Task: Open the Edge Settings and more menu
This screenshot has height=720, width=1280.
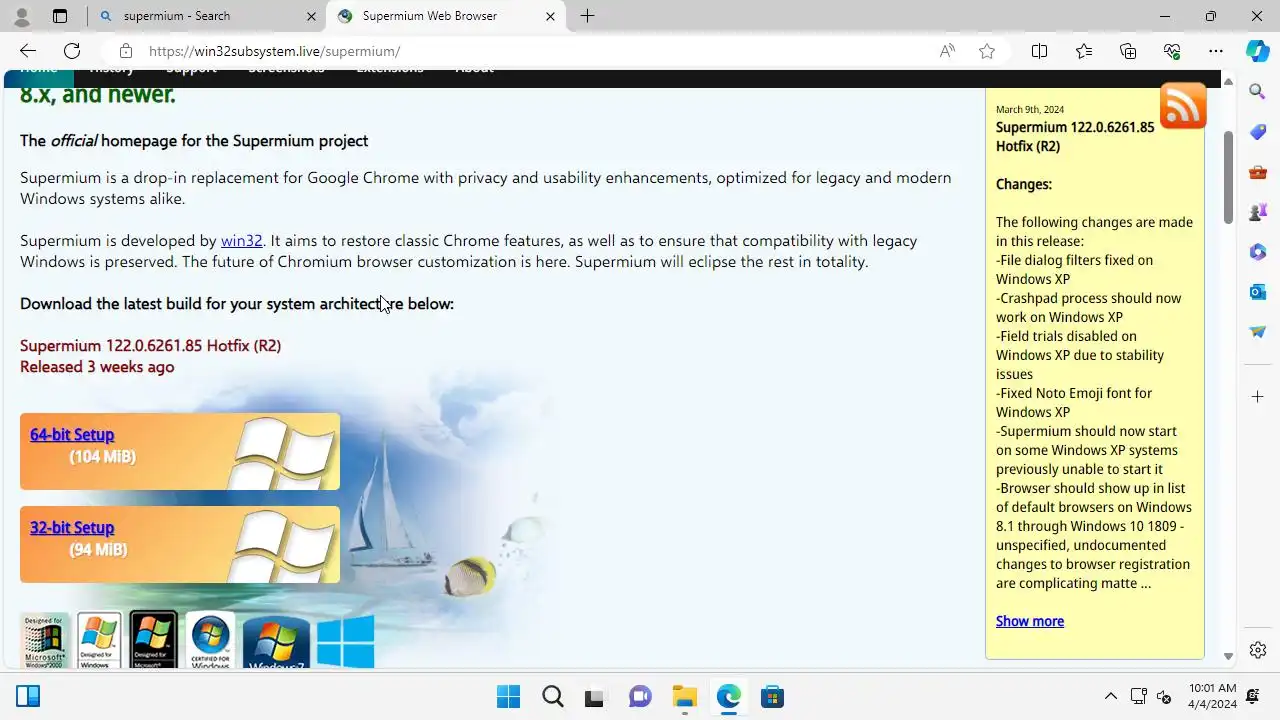Action: click(1216, 51)
